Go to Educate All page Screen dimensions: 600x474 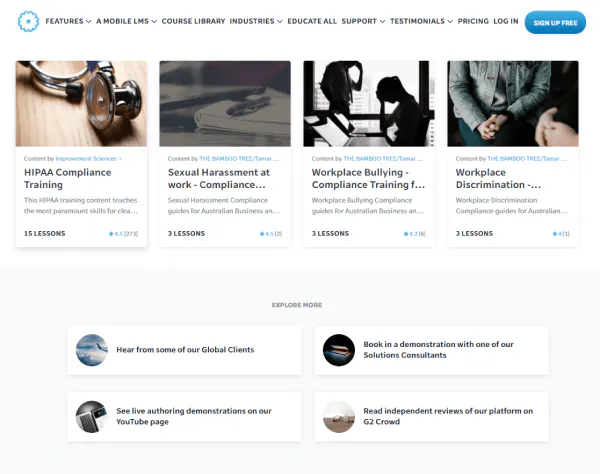(312, 21)
